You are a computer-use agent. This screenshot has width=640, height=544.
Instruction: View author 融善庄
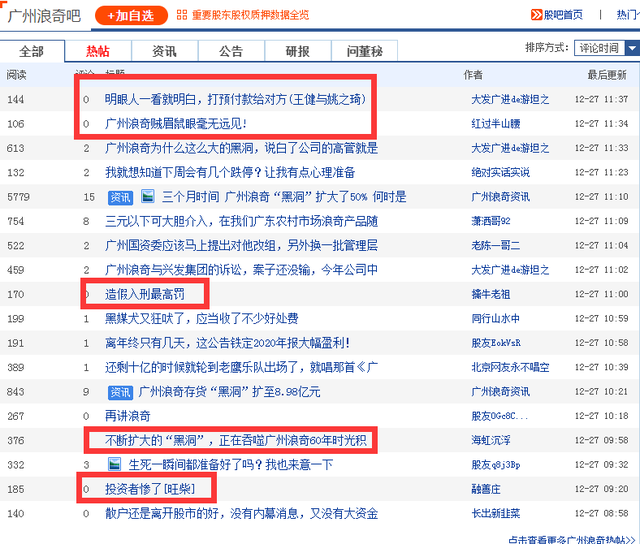(486, 489)
